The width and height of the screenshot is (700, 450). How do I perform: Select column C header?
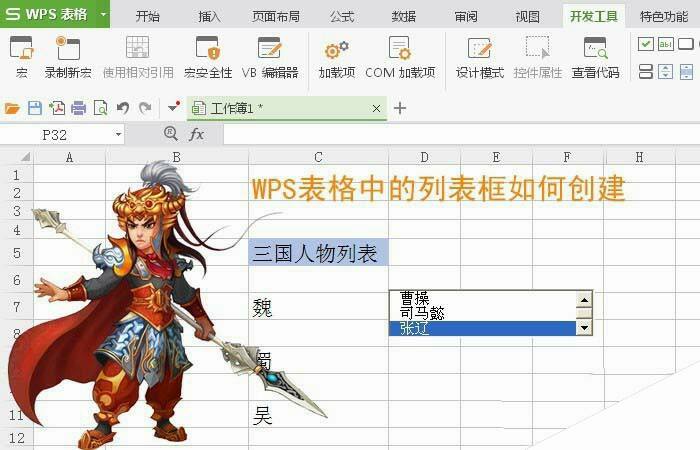pyautogui.click(x=318, y=157)
